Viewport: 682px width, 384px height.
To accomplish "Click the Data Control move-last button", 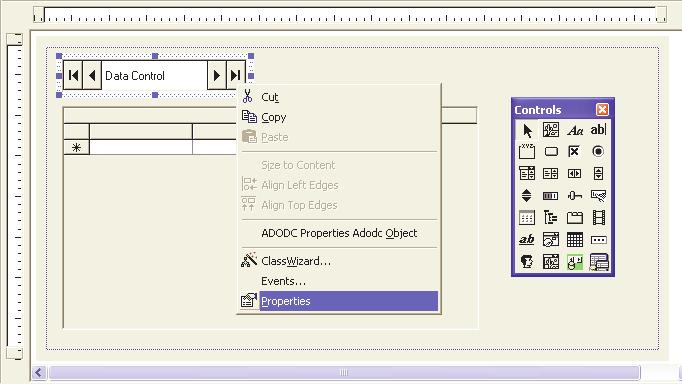I will point(235,76).
